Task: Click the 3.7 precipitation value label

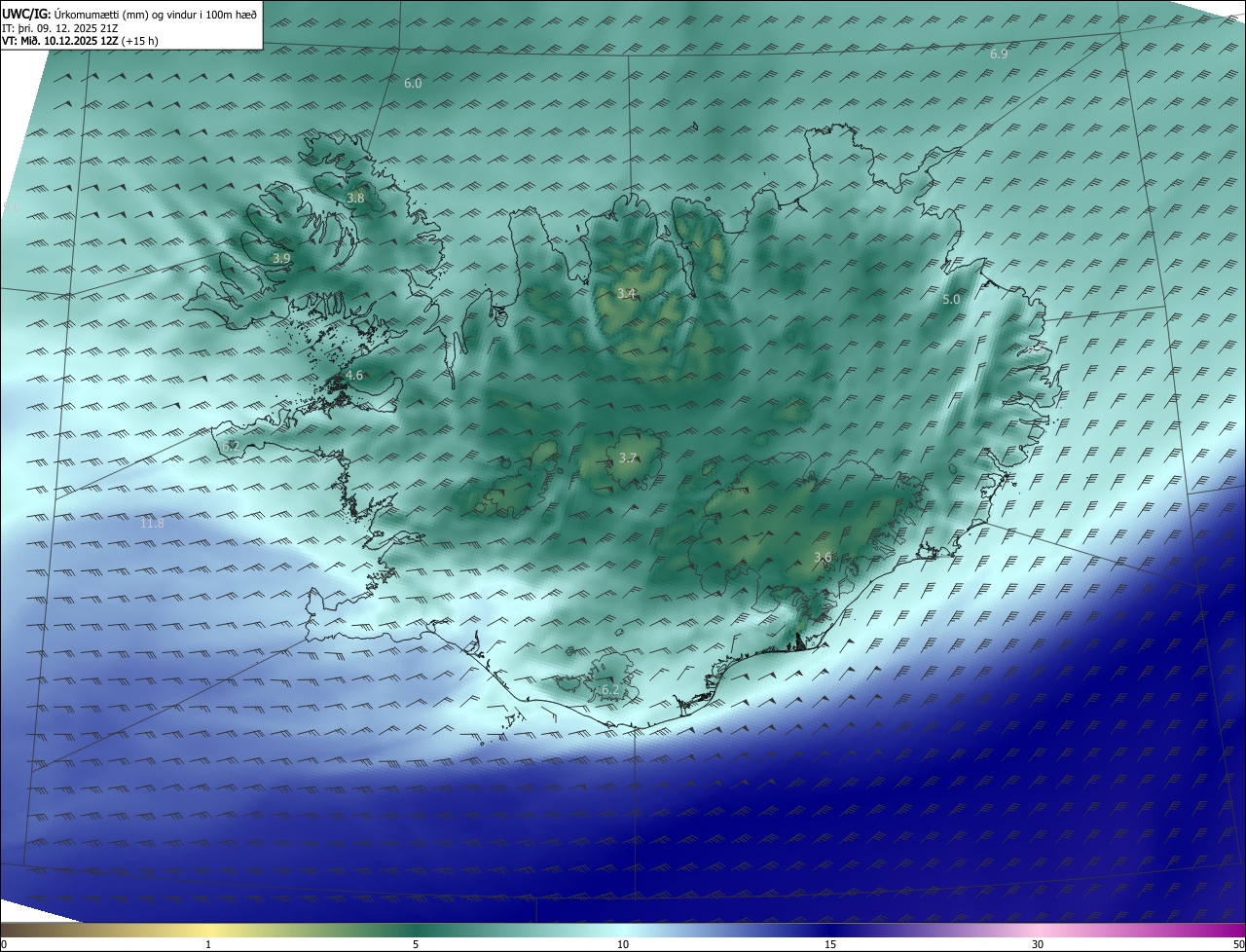Action: tap(628, 458)
